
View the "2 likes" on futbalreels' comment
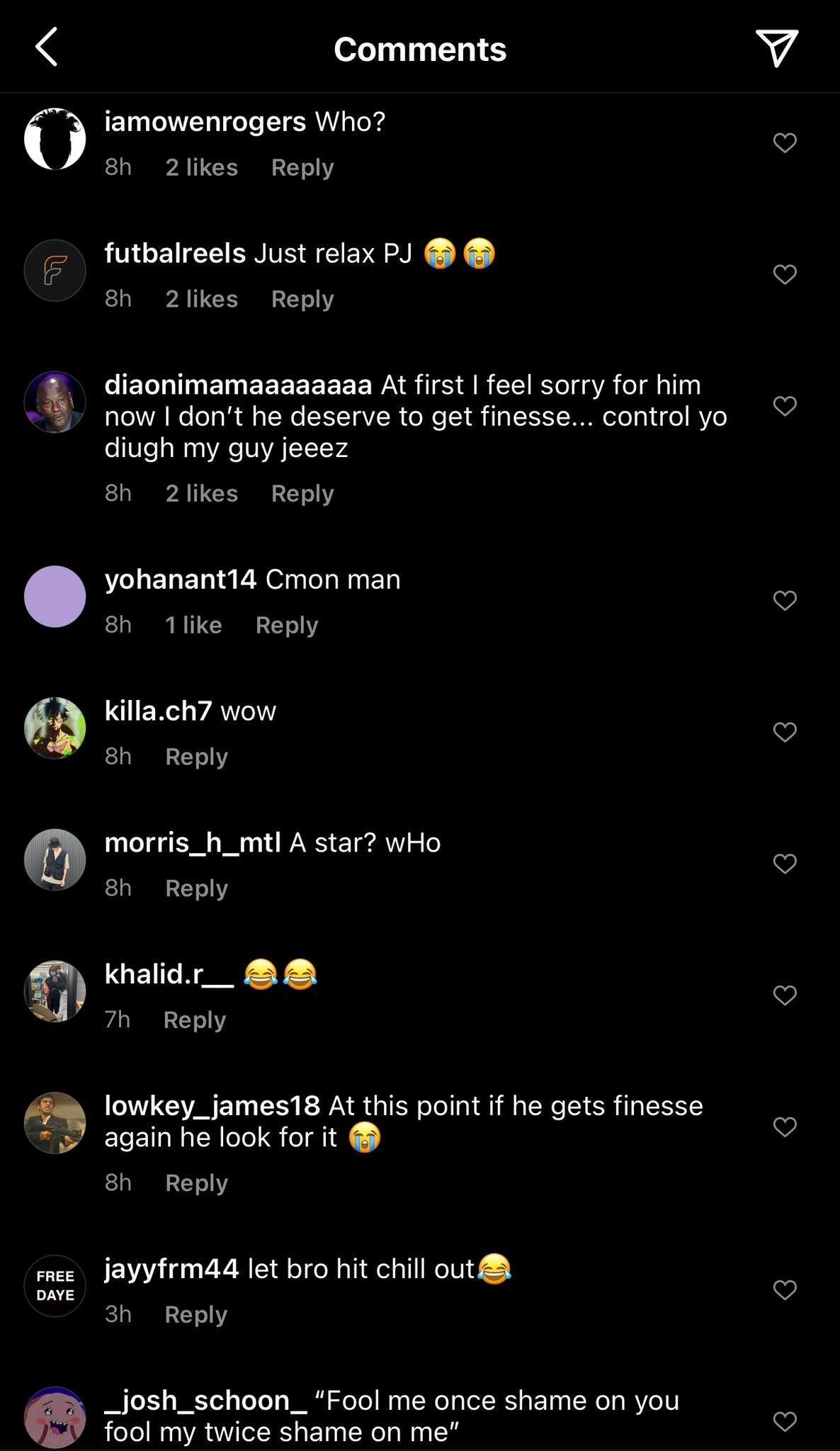[202, 299]
